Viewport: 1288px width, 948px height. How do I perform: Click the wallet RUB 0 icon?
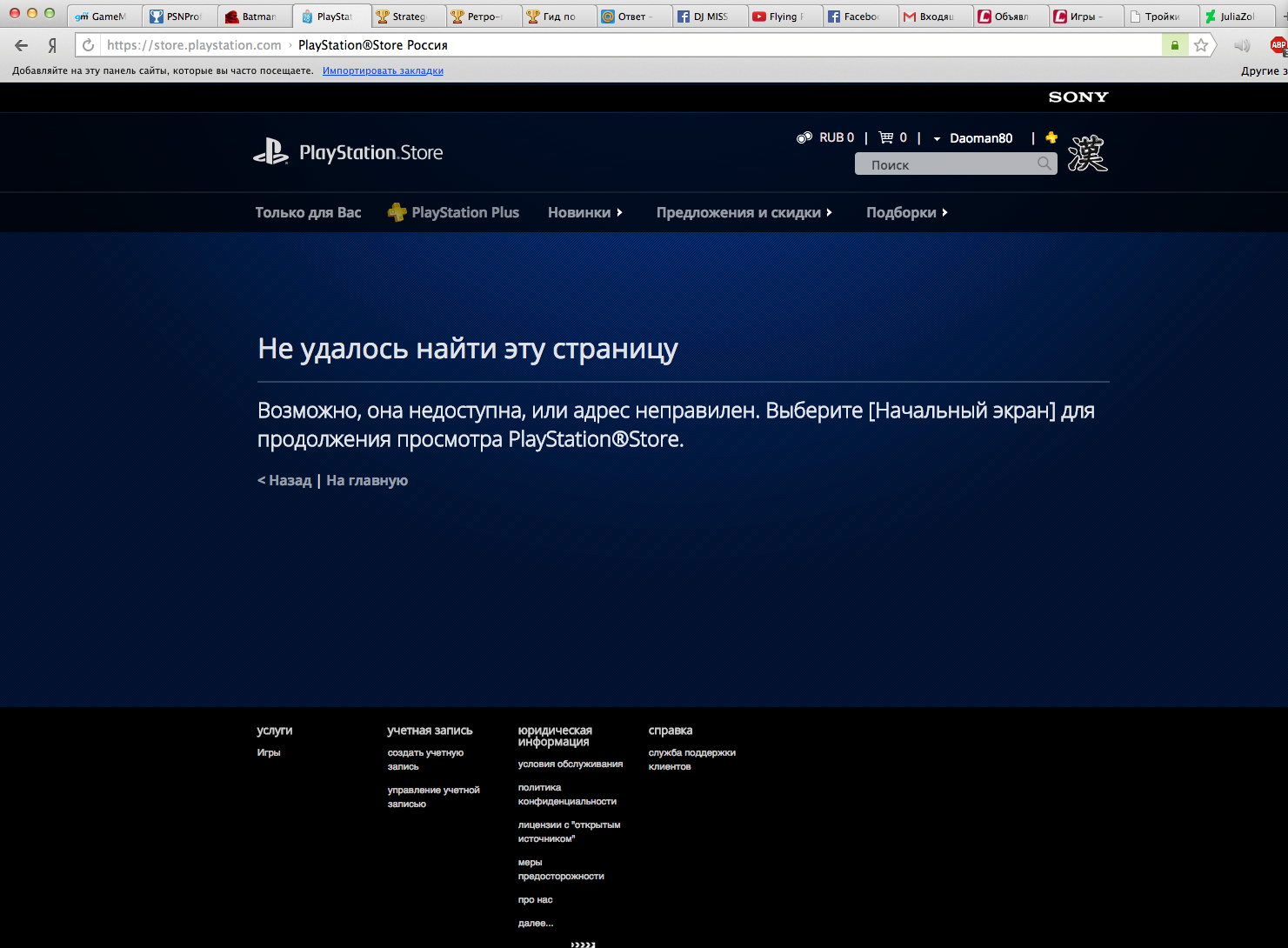pyautogui.click(x=804, y=137)
